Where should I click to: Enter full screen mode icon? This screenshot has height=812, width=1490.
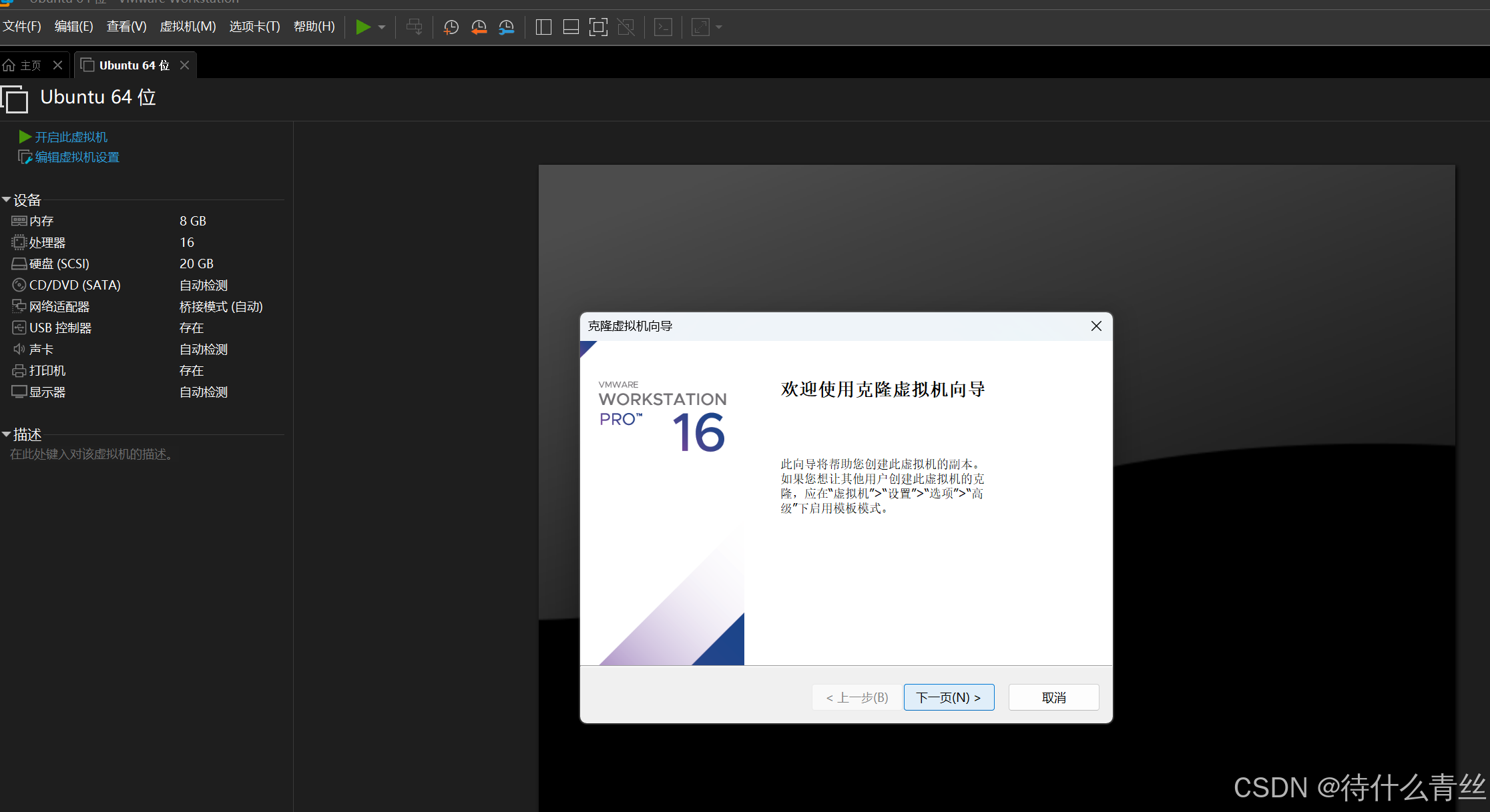(x=598, y=27)
